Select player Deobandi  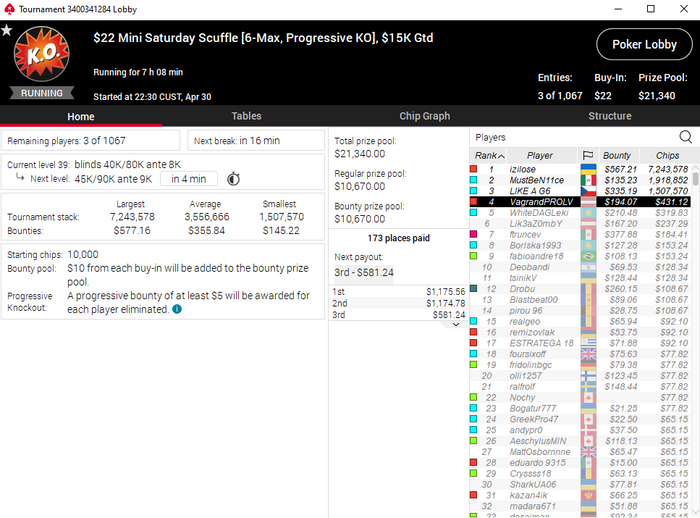(x=579, y=267)
